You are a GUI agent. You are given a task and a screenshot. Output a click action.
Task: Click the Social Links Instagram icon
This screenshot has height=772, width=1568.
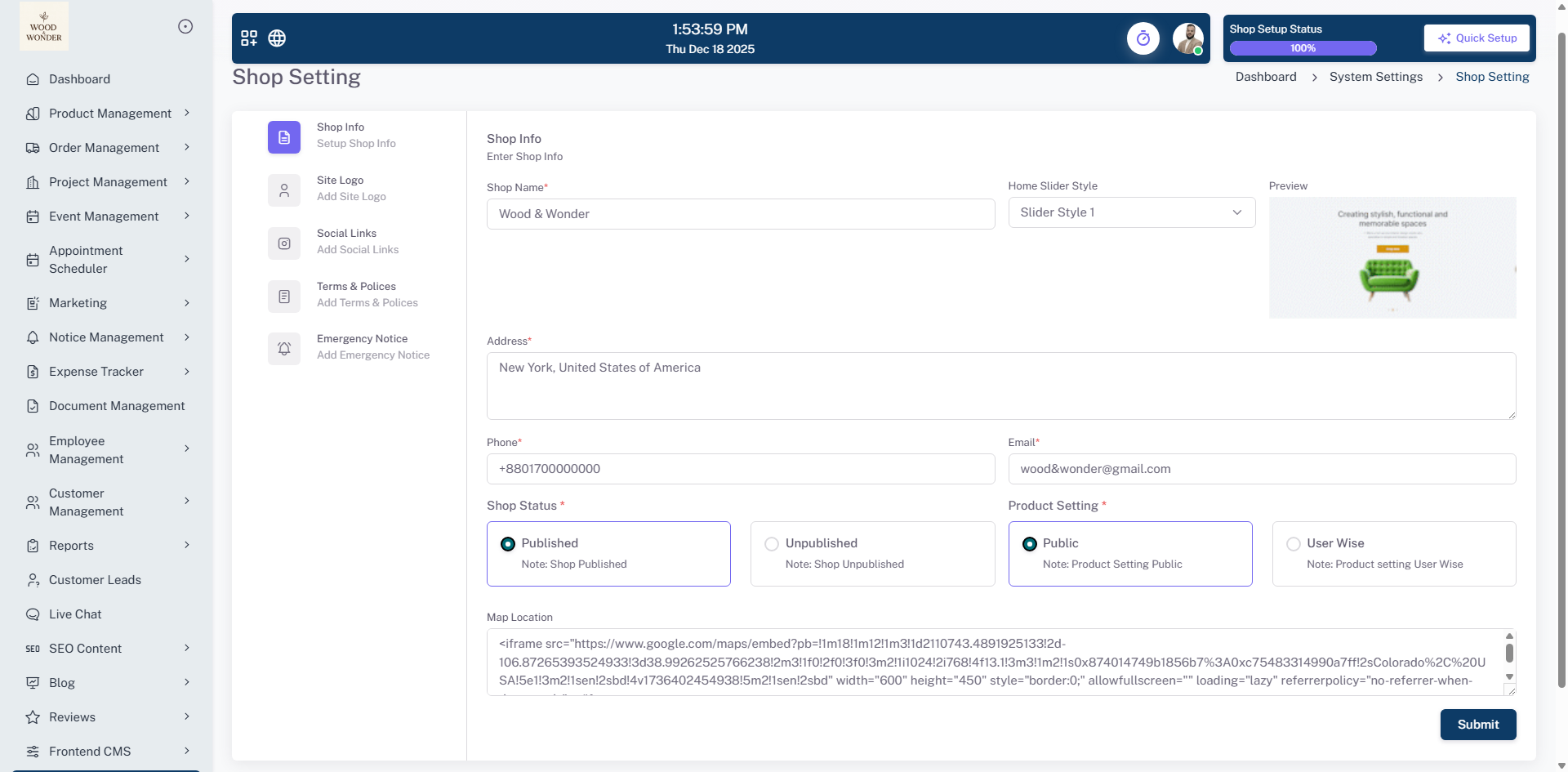pos(284,243)
